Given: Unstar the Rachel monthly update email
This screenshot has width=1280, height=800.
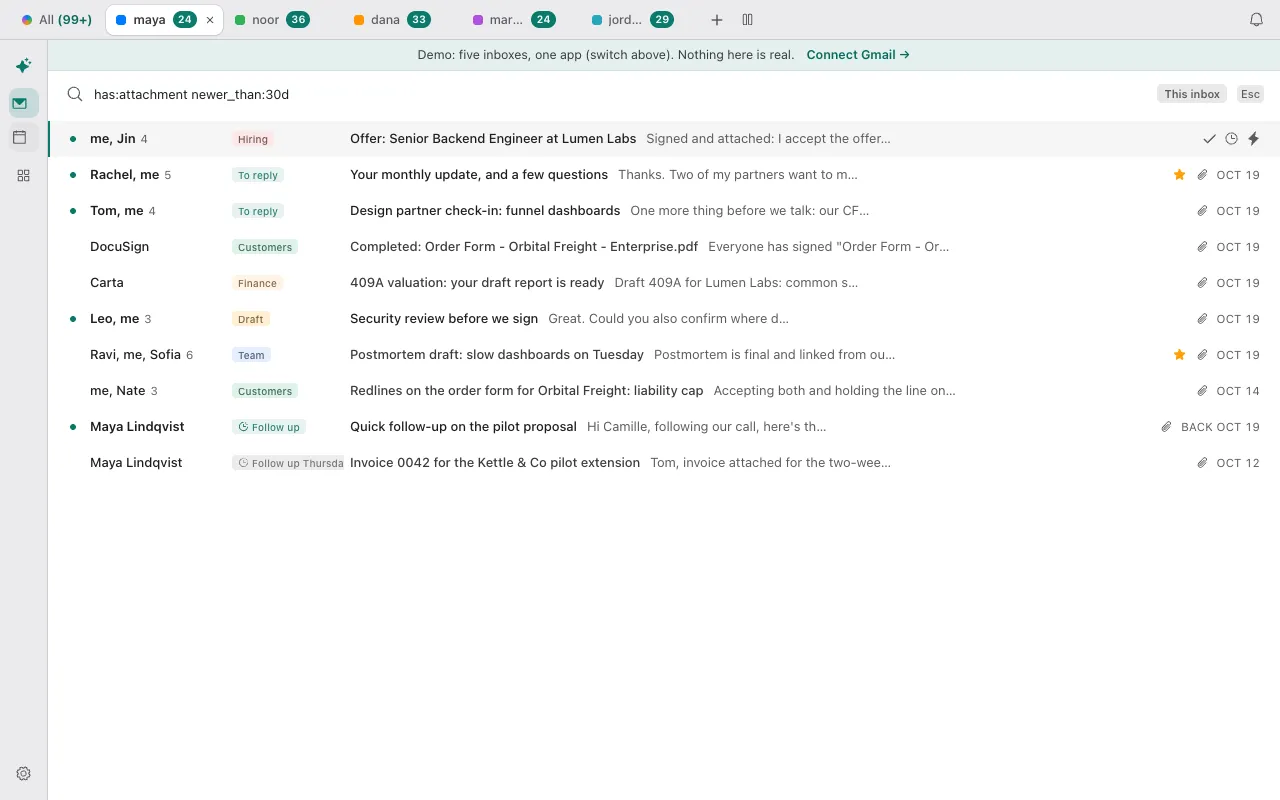Looking at the screenshot, I should coord(1180,175).
